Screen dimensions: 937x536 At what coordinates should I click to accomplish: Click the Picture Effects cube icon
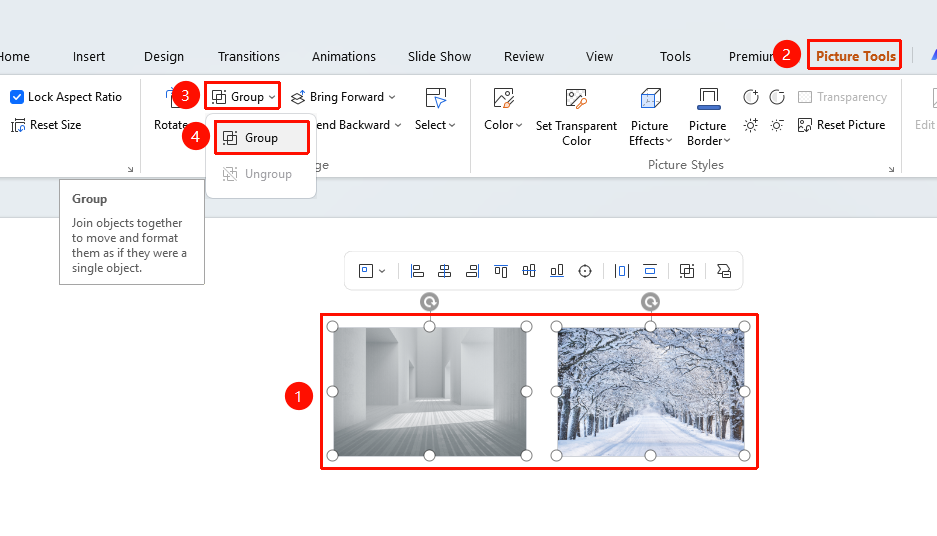650,98
